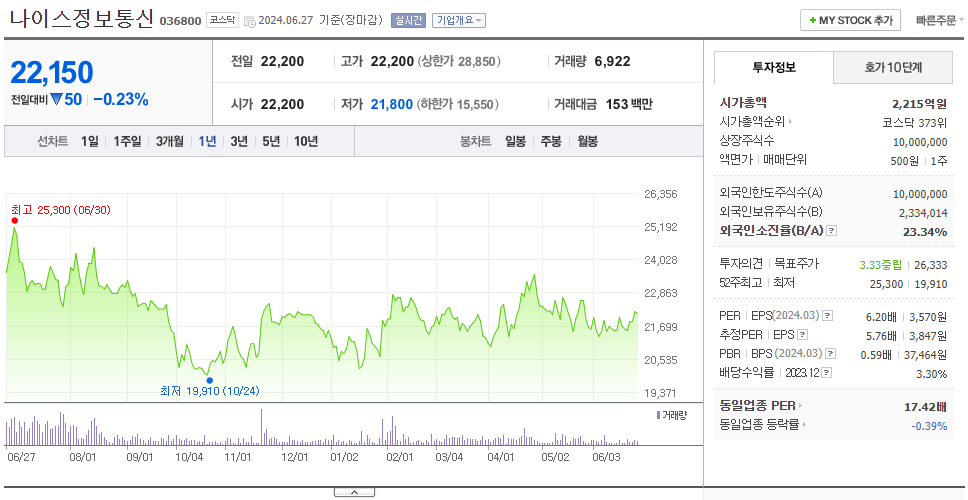Select the 10년 line chart period

pos(306,141)
